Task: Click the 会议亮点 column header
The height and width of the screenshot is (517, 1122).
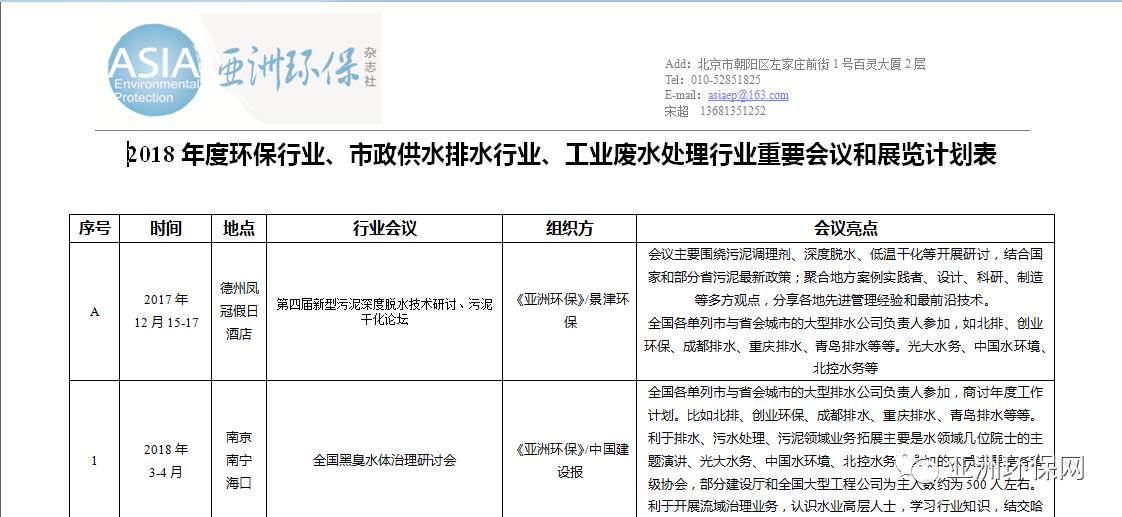Action: pyautogui.click(x=846, y=229)
